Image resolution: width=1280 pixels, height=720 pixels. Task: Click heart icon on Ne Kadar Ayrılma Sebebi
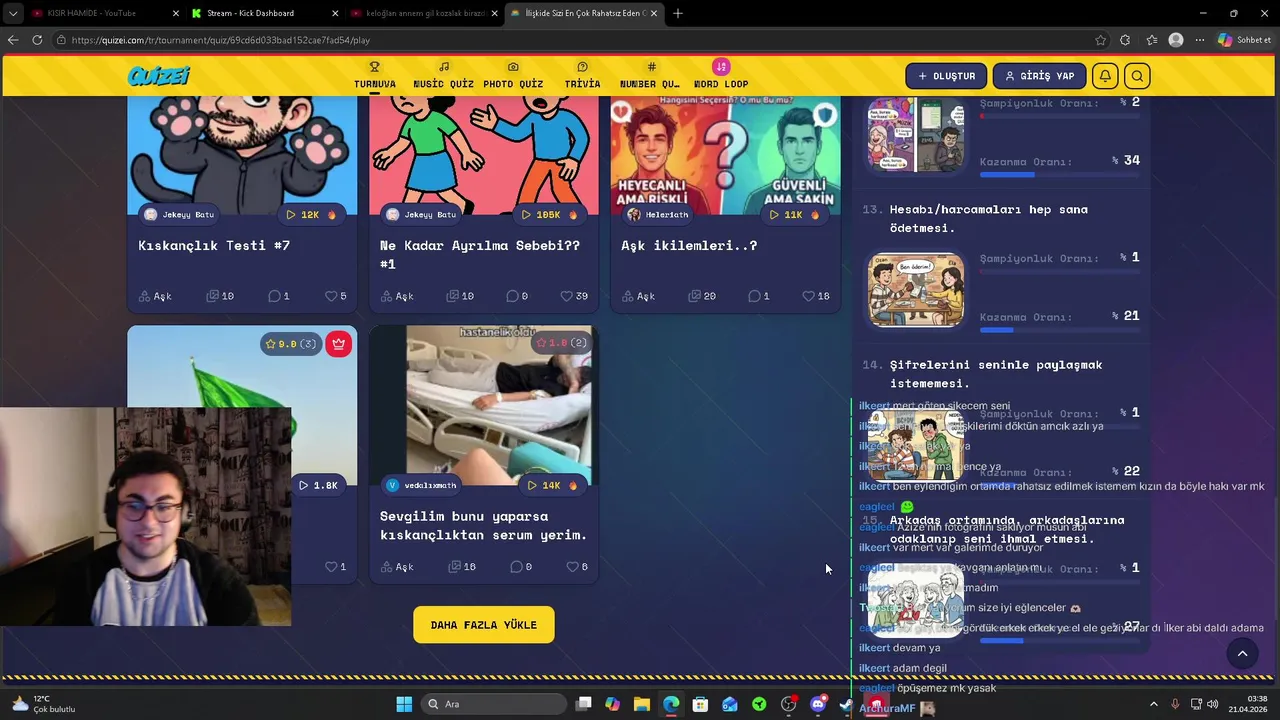(x=566, y=296)
